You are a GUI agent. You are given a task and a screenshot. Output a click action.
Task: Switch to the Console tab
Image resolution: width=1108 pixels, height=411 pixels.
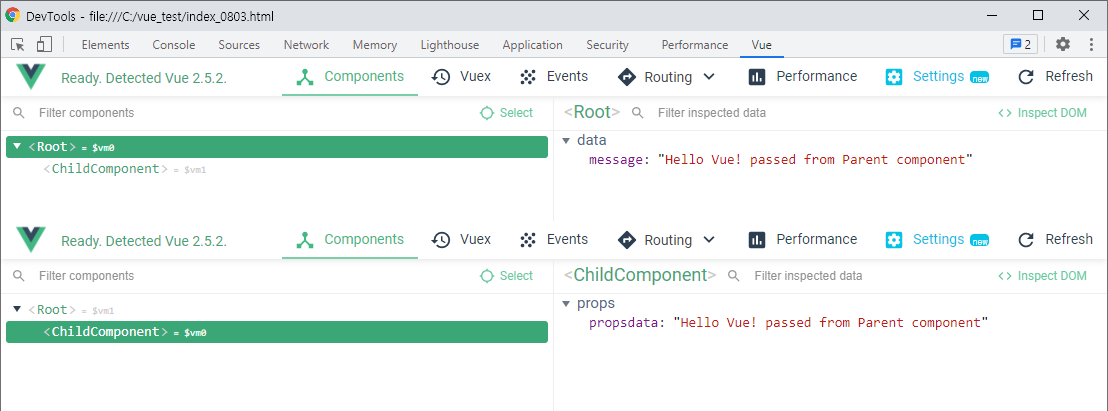(x=174, y=44)
